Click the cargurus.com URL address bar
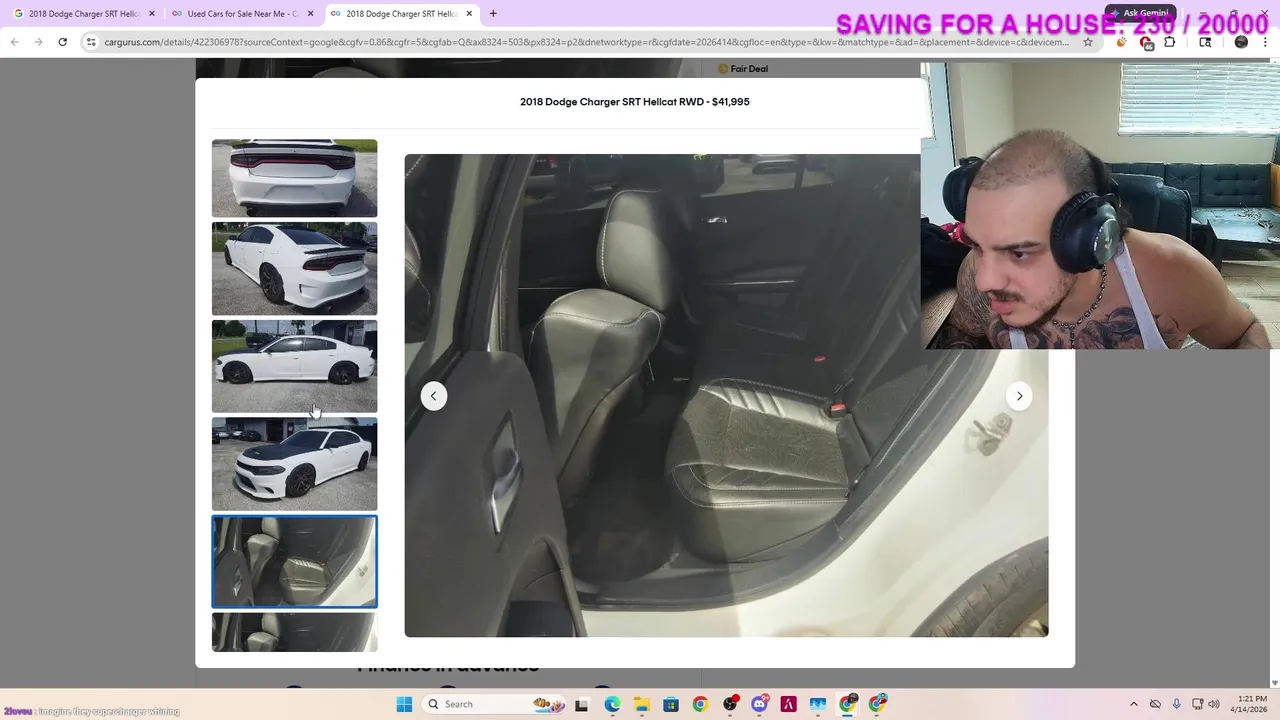Viewport: 1280px width, 720px height. click(585, 42)
